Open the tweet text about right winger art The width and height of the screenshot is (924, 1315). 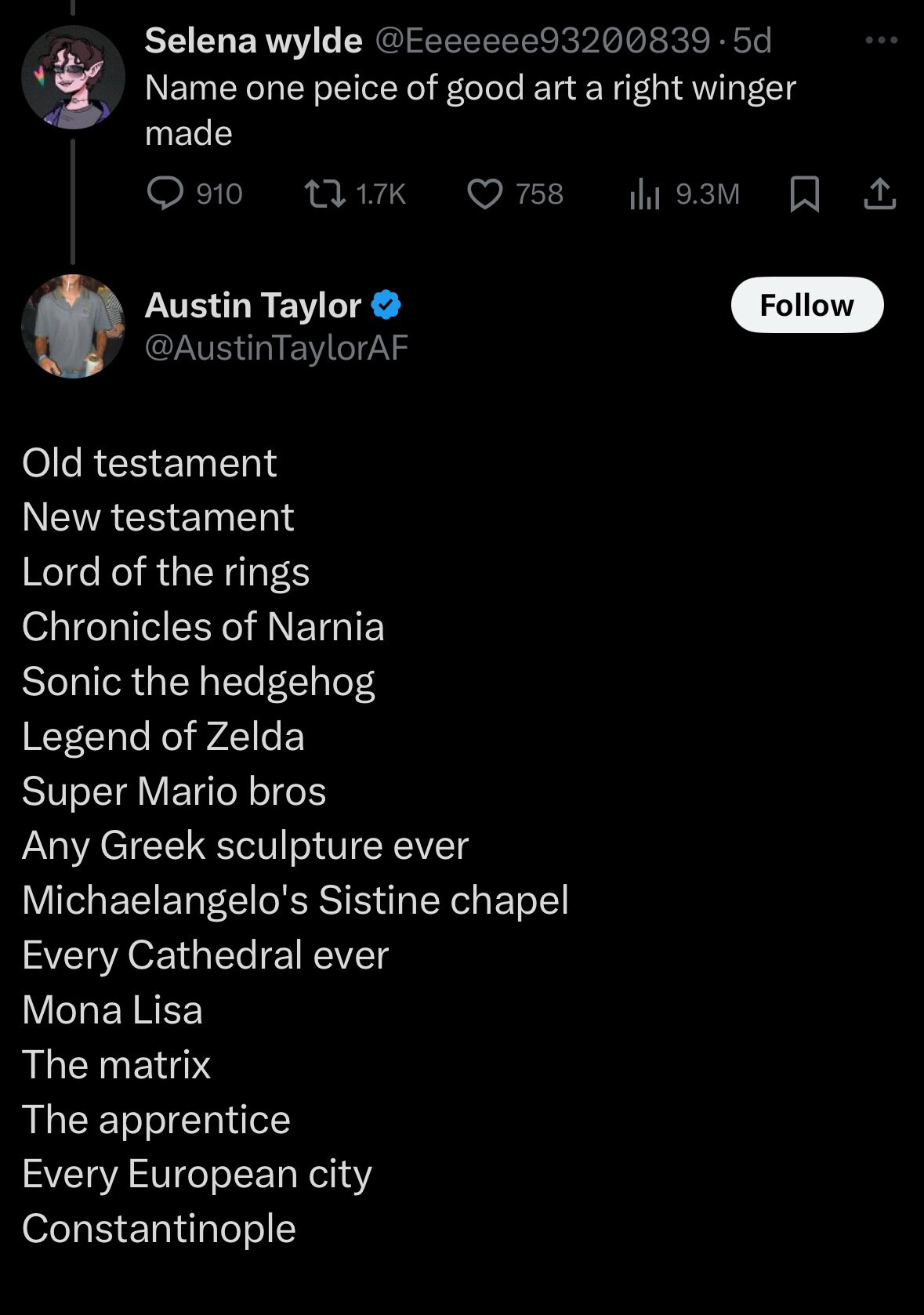(x=470, y=110)
